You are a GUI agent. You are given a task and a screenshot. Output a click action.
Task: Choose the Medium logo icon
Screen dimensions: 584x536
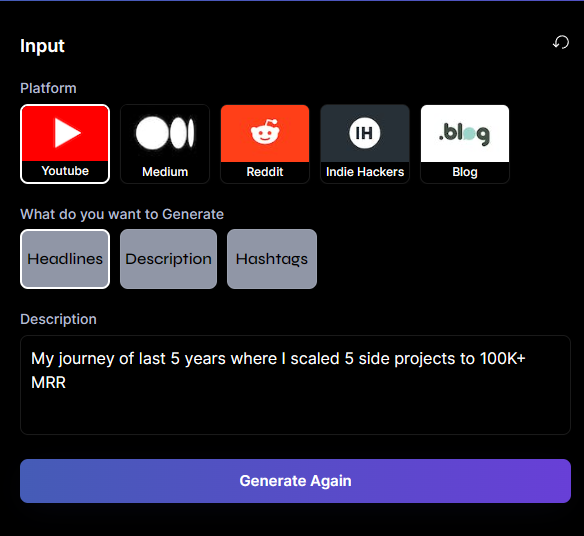[165, 133]
